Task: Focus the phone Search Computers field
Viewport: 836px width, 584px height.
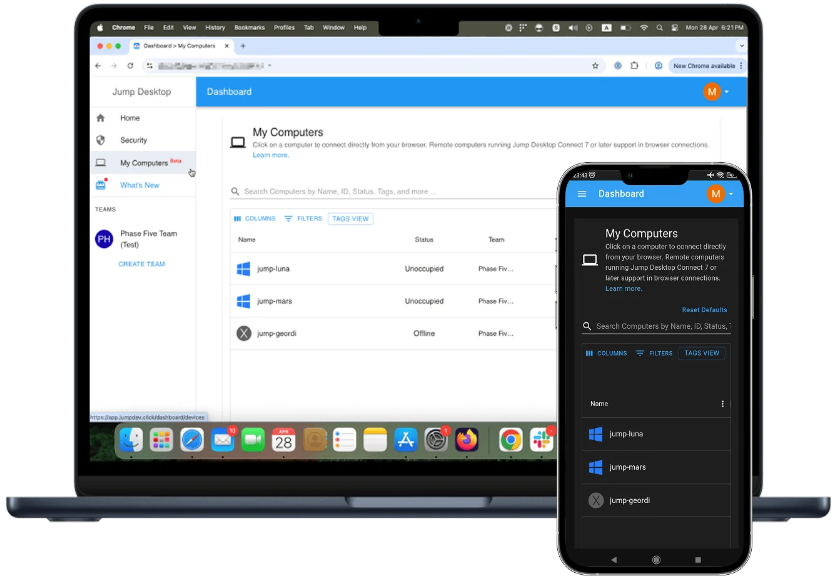Action: click(656, 326)
